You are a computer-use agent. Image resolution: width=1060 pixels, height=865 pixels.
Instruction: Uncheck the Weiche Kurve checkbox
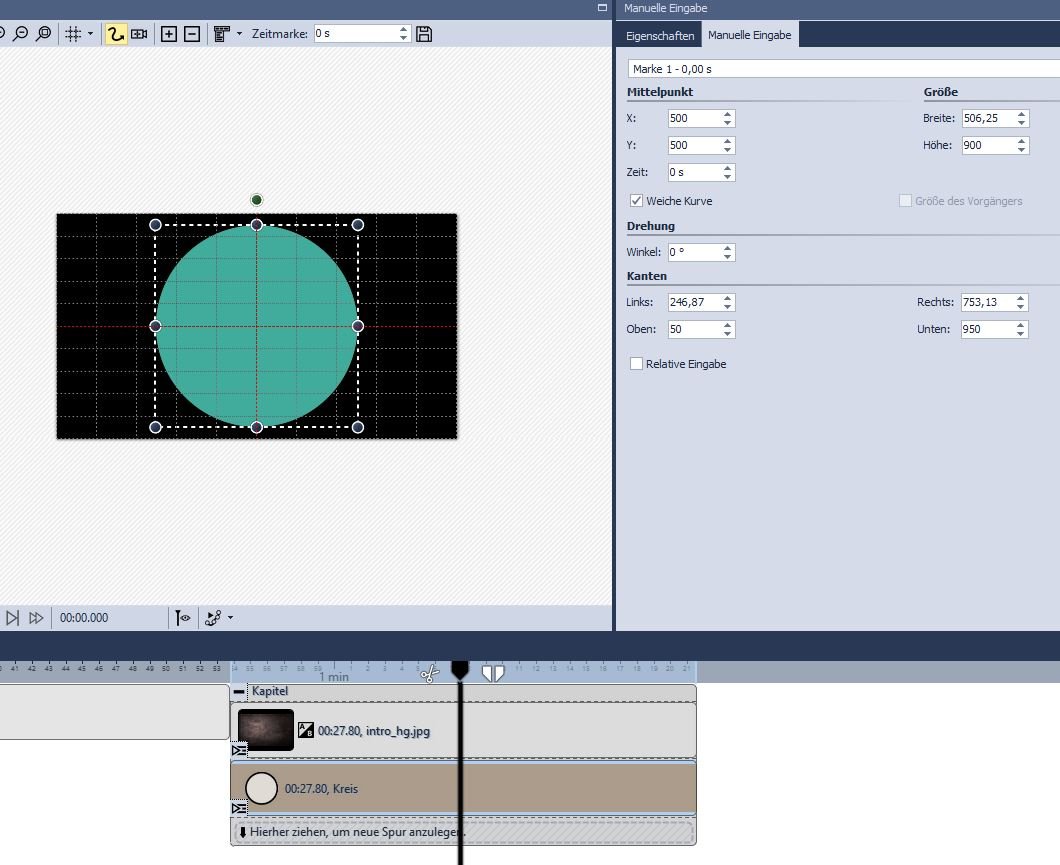click(636, 201)
